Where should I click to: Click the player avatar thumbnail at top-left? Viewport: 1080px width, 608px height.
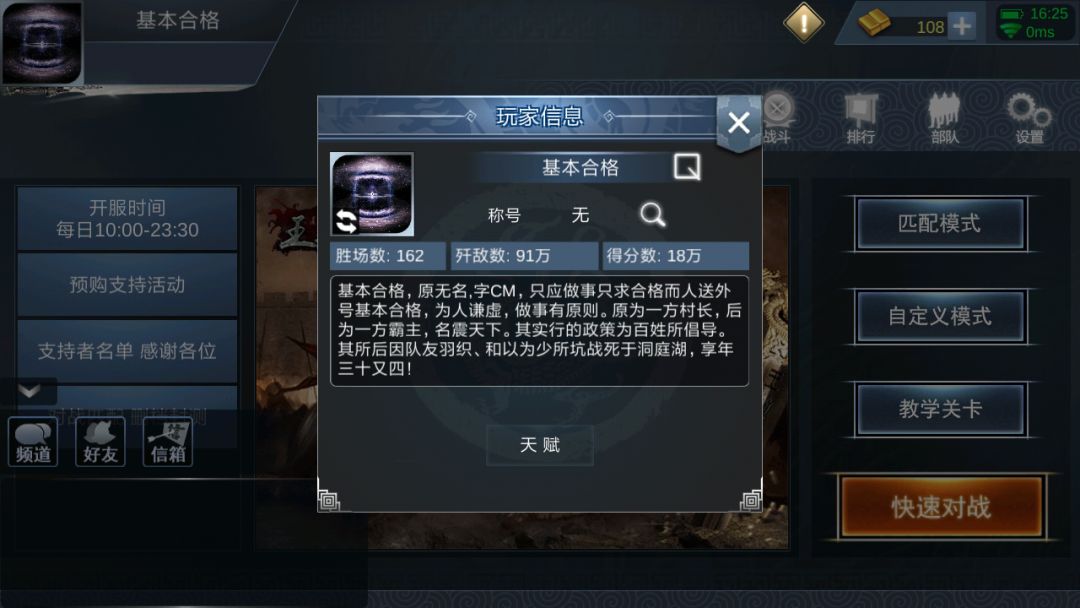pos(42,43)
